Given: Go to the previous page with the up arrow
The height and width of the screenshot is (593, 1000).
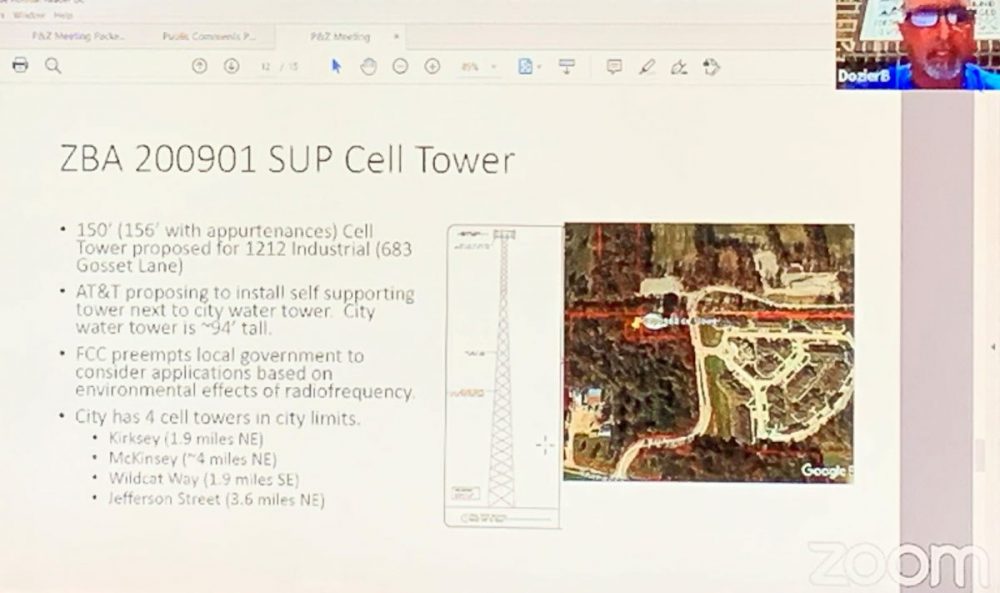Looking at the screenshot, I should pyautogui.click(x=200, y=66).
